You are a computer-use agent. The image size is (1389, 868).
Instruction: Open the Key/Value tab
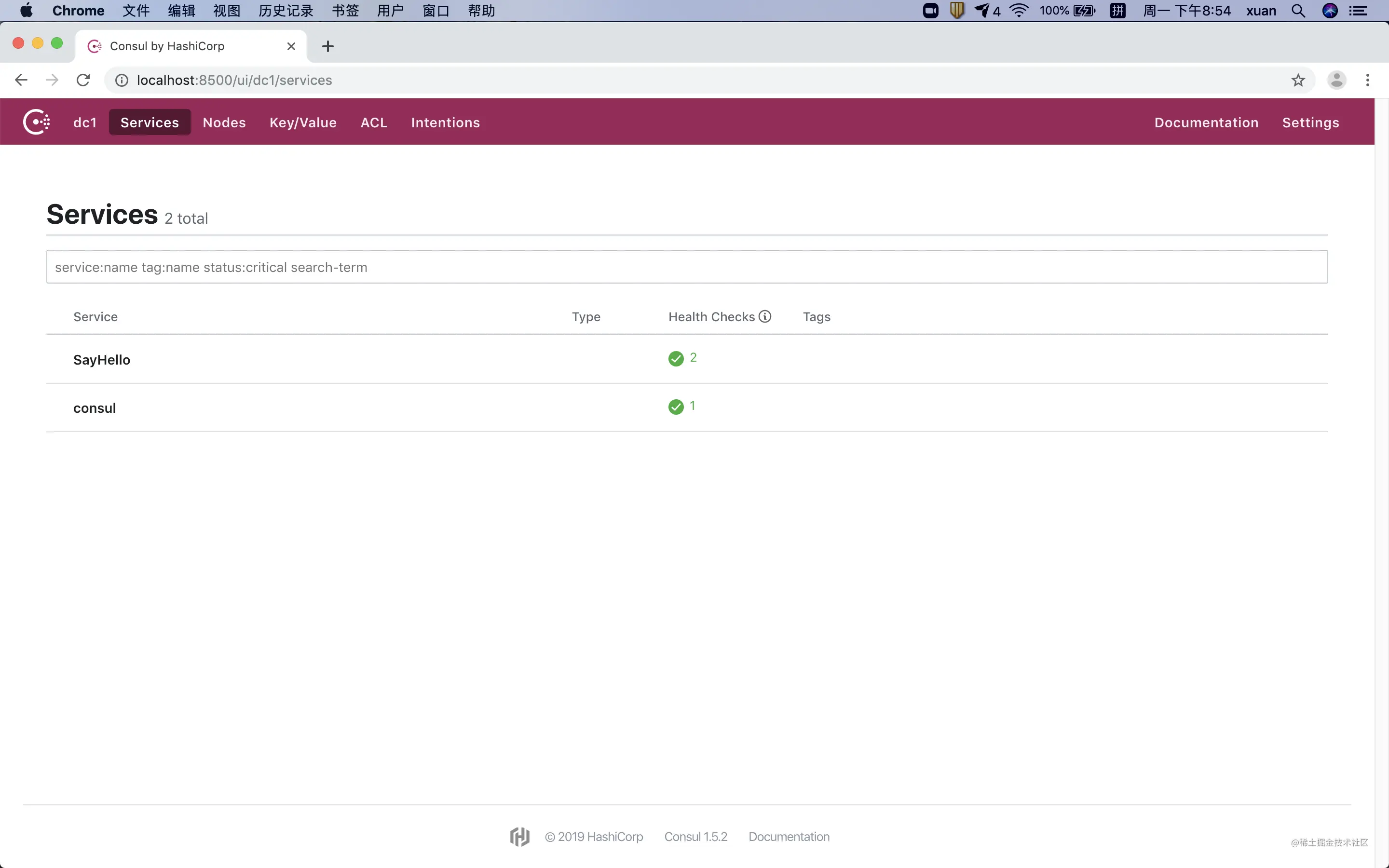(x=303, y=122)
